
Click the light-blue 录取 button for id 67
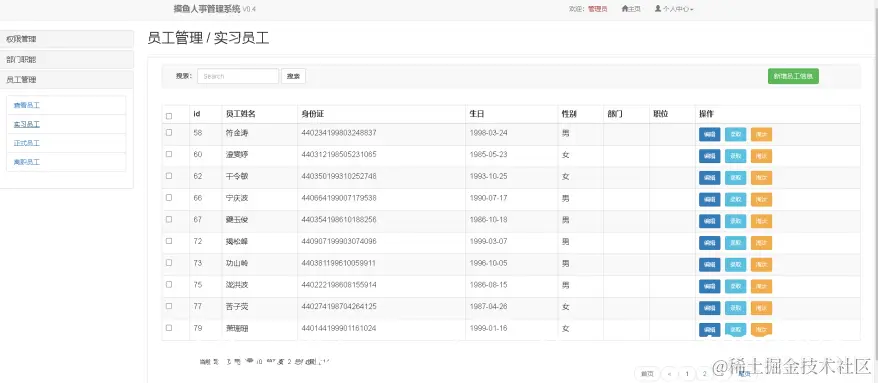tap(735, 221)
